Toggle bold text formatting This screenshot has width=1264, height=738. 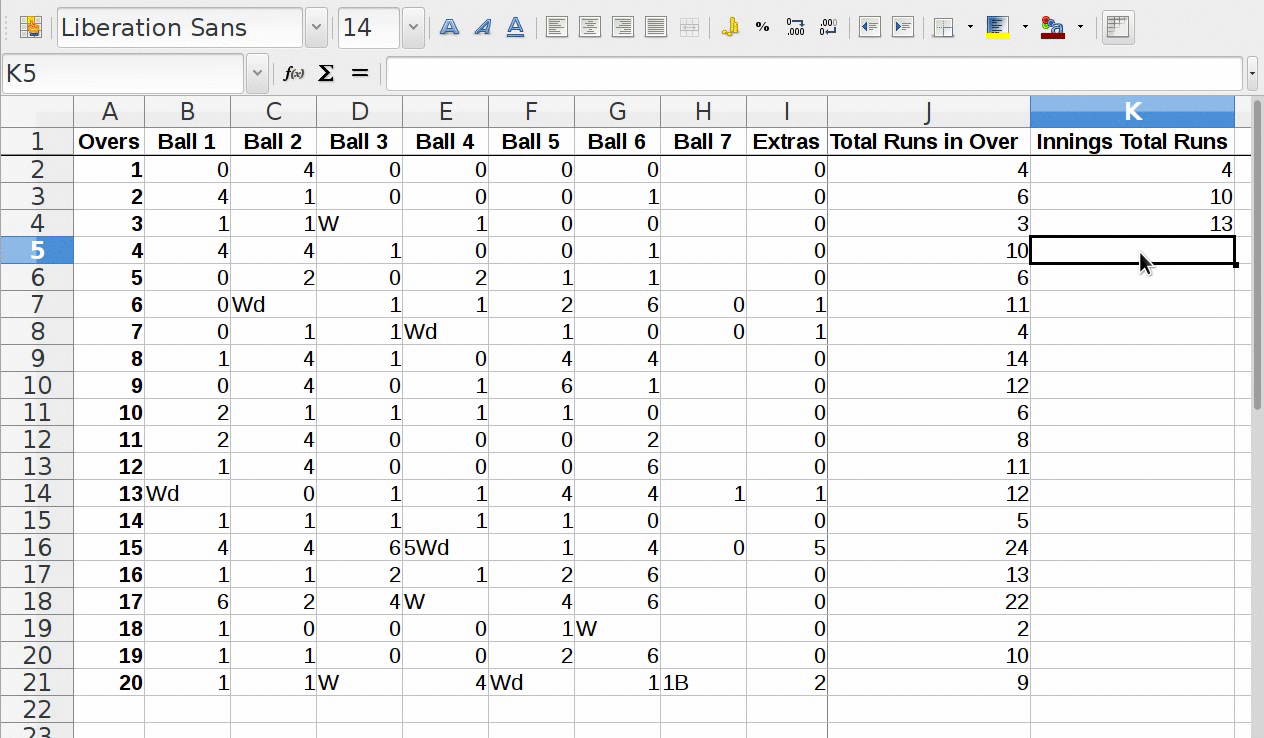pyautogui.click(x=450, y=28)
